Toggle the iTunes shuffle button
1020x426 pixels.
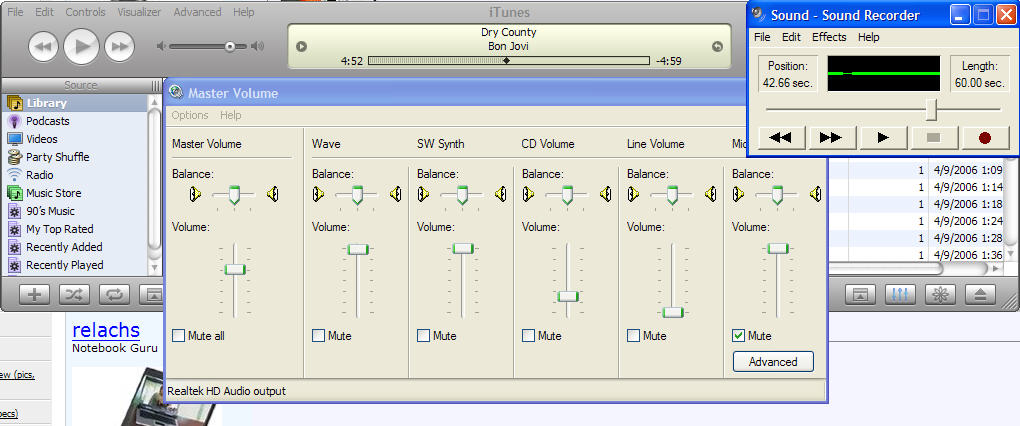tap(75, 295)
